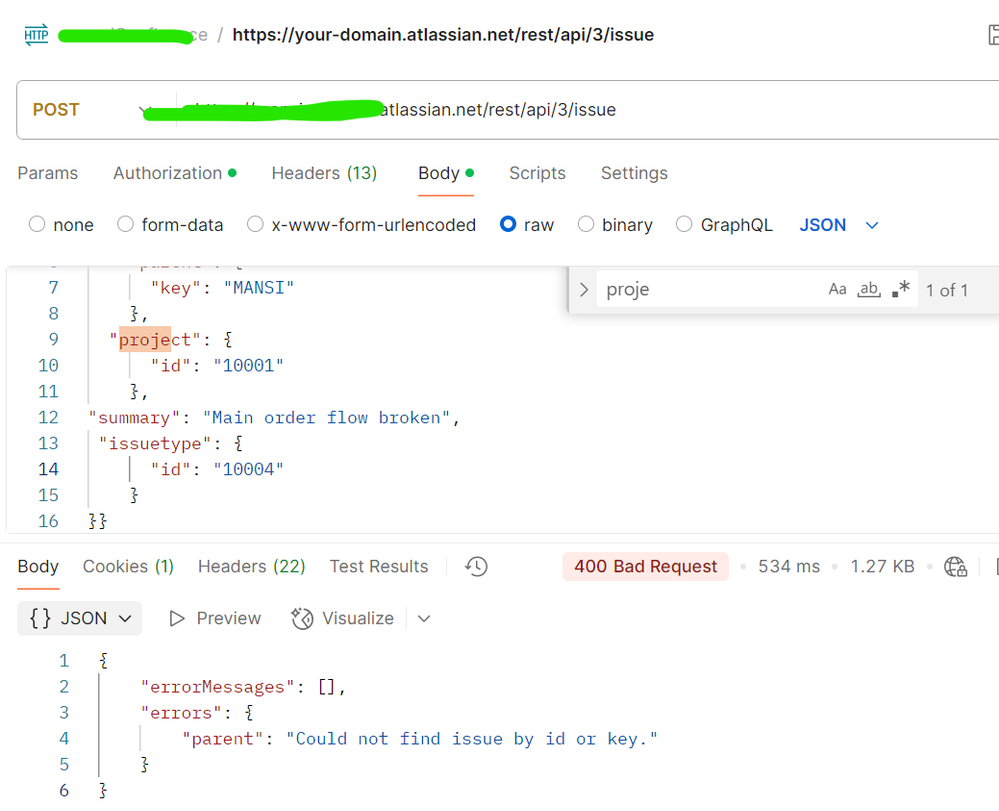The width and height of the screenshot is (999, 811).
Task: Open the Test Results tab
Action: pyautogui.click(x=378, y=566)
